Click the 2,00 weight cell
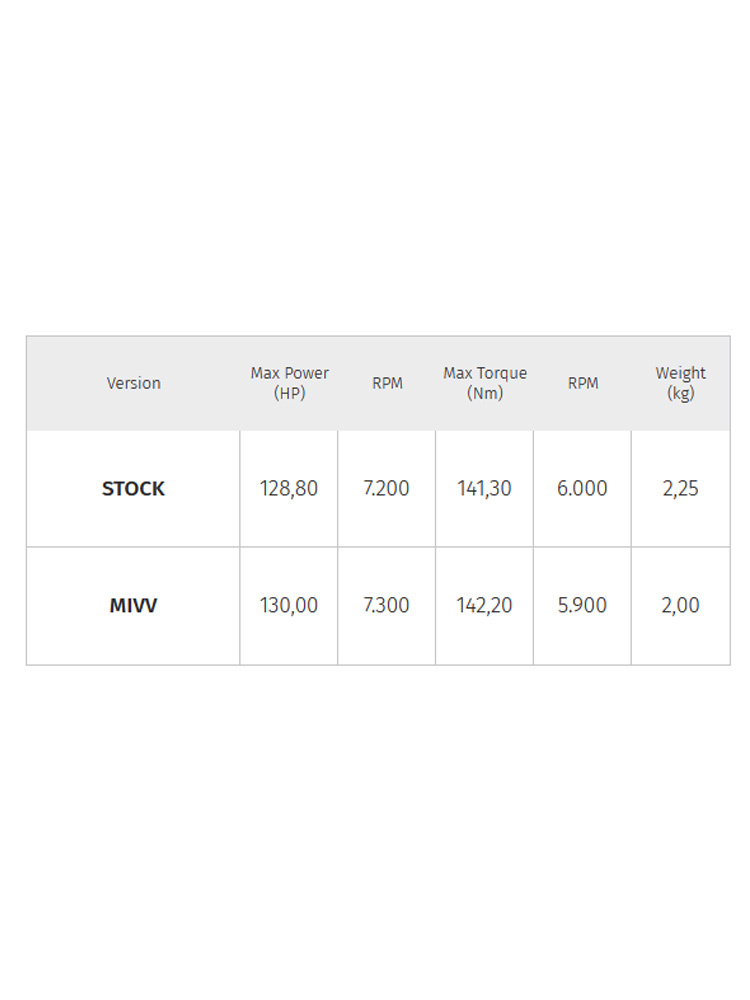The height and width of the screenshot is (1000, 750). [680, 606]
